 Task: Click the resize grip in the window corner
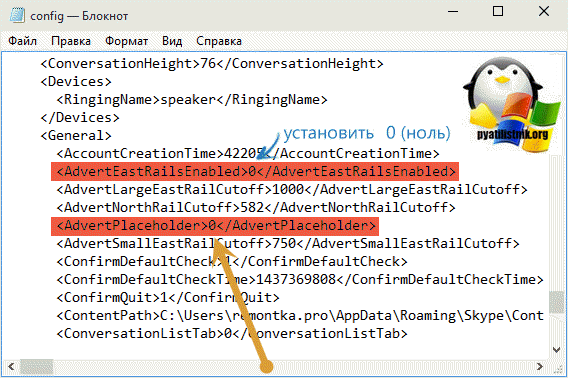558,368
